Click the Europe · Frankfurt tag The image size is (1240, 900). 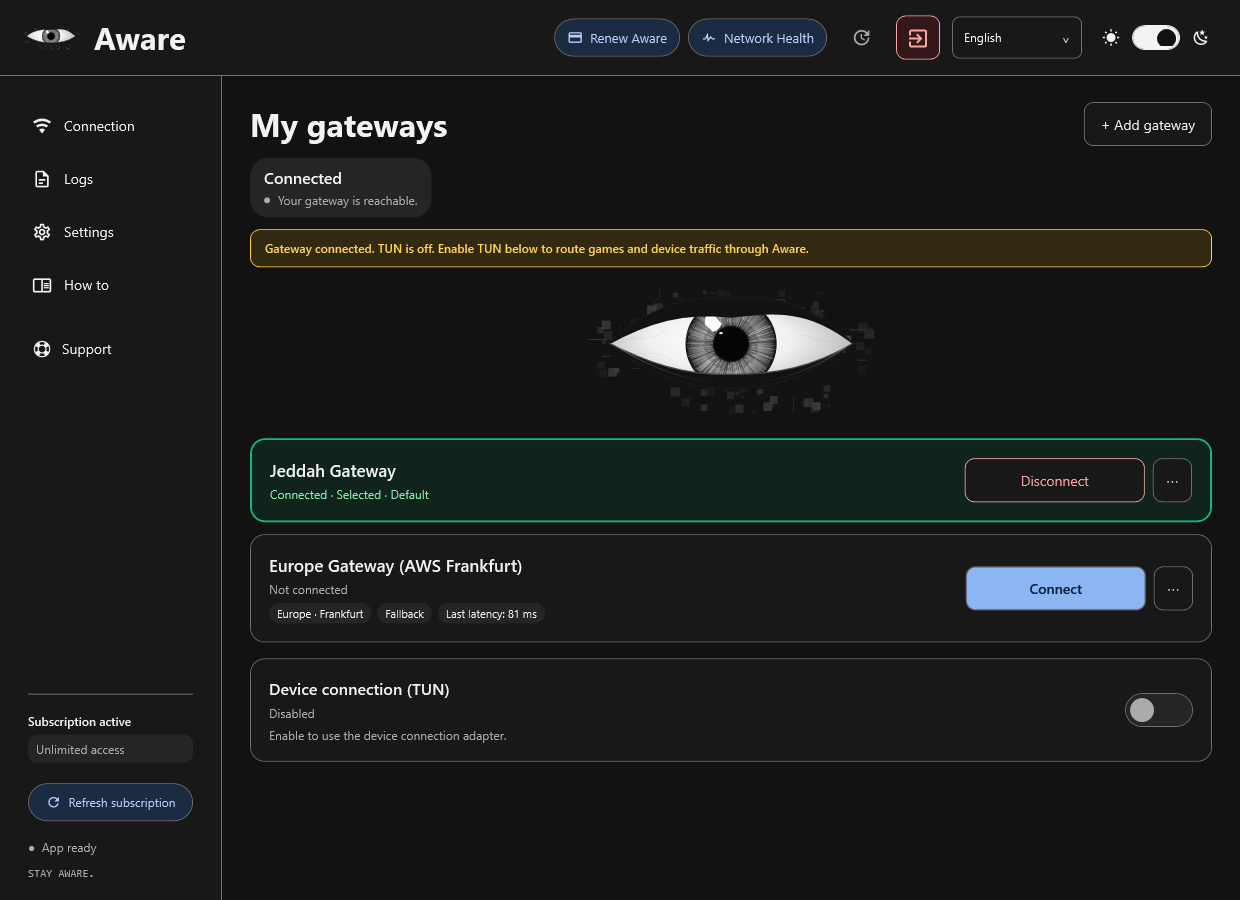click(320, 614)
